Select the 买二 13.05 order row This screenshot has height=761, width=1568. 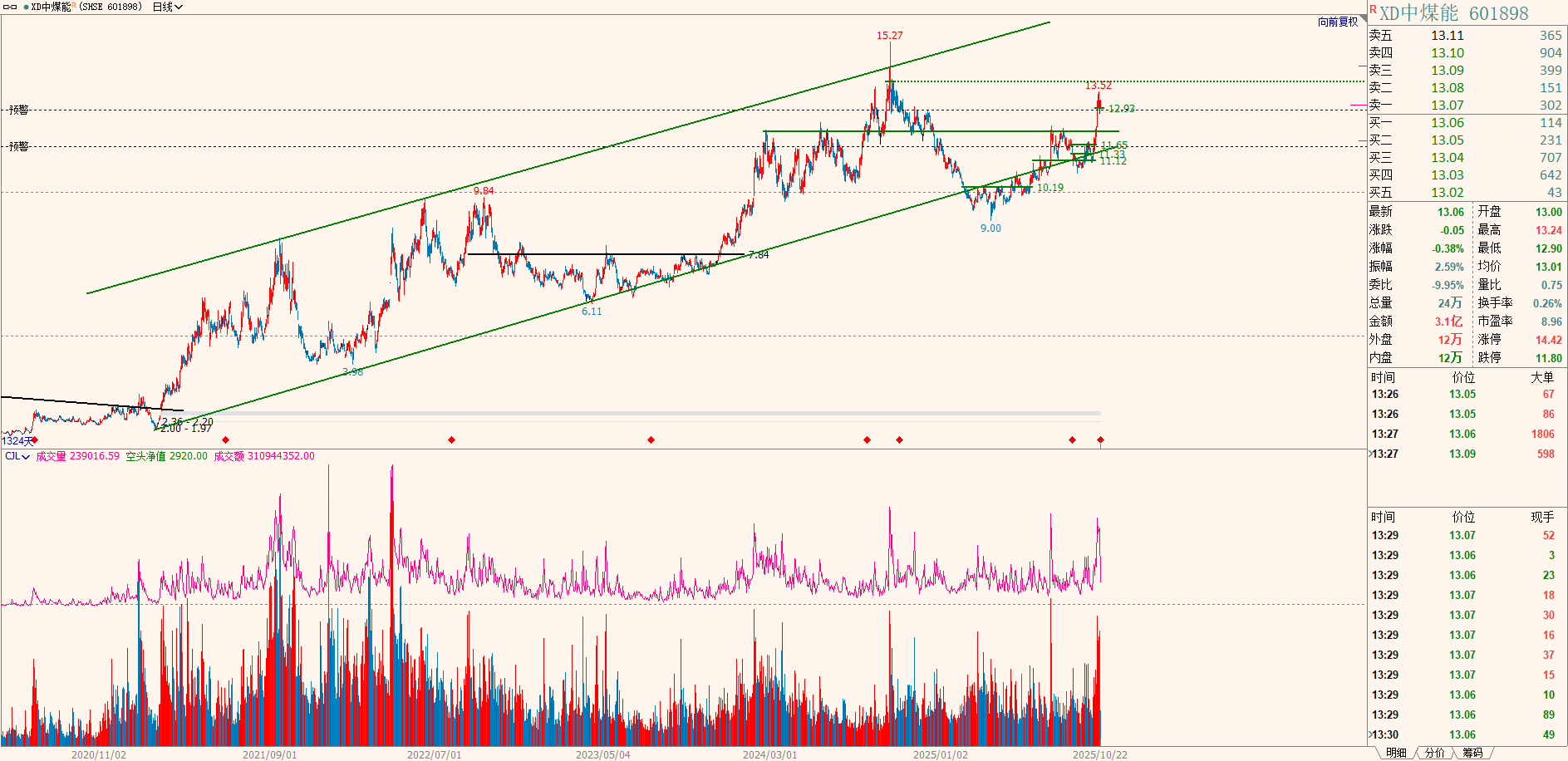(x=1467, y=140)
